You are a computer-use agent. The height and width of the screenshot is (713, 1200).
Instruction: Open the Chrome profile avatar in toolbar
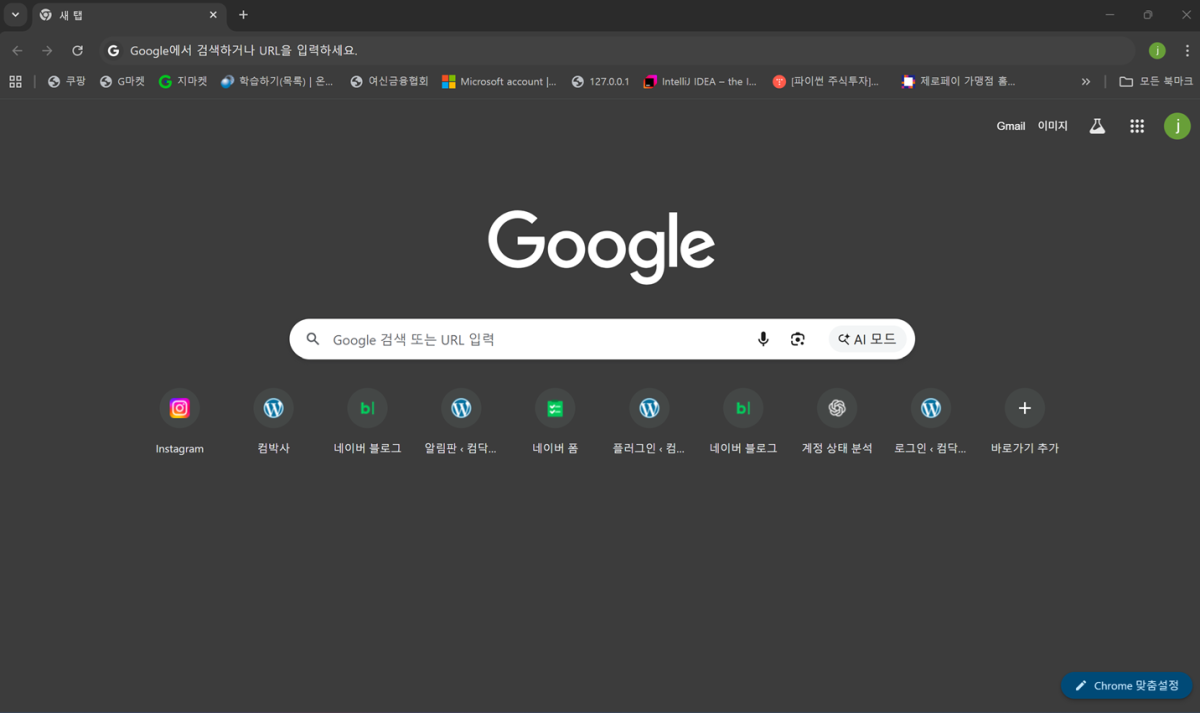(1157, 51)
